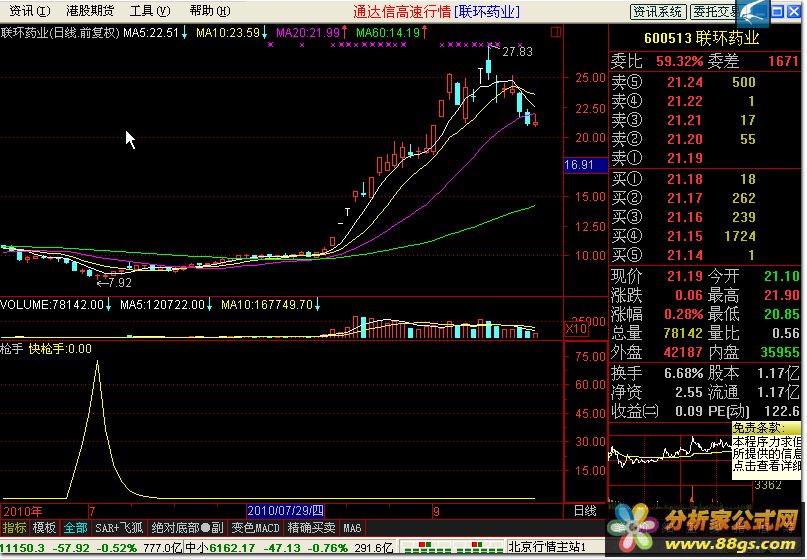The width and height of the screenshot is (807, 559).
Task: Click the 11150.3 index value in status bar
Action: coord(23,547)
